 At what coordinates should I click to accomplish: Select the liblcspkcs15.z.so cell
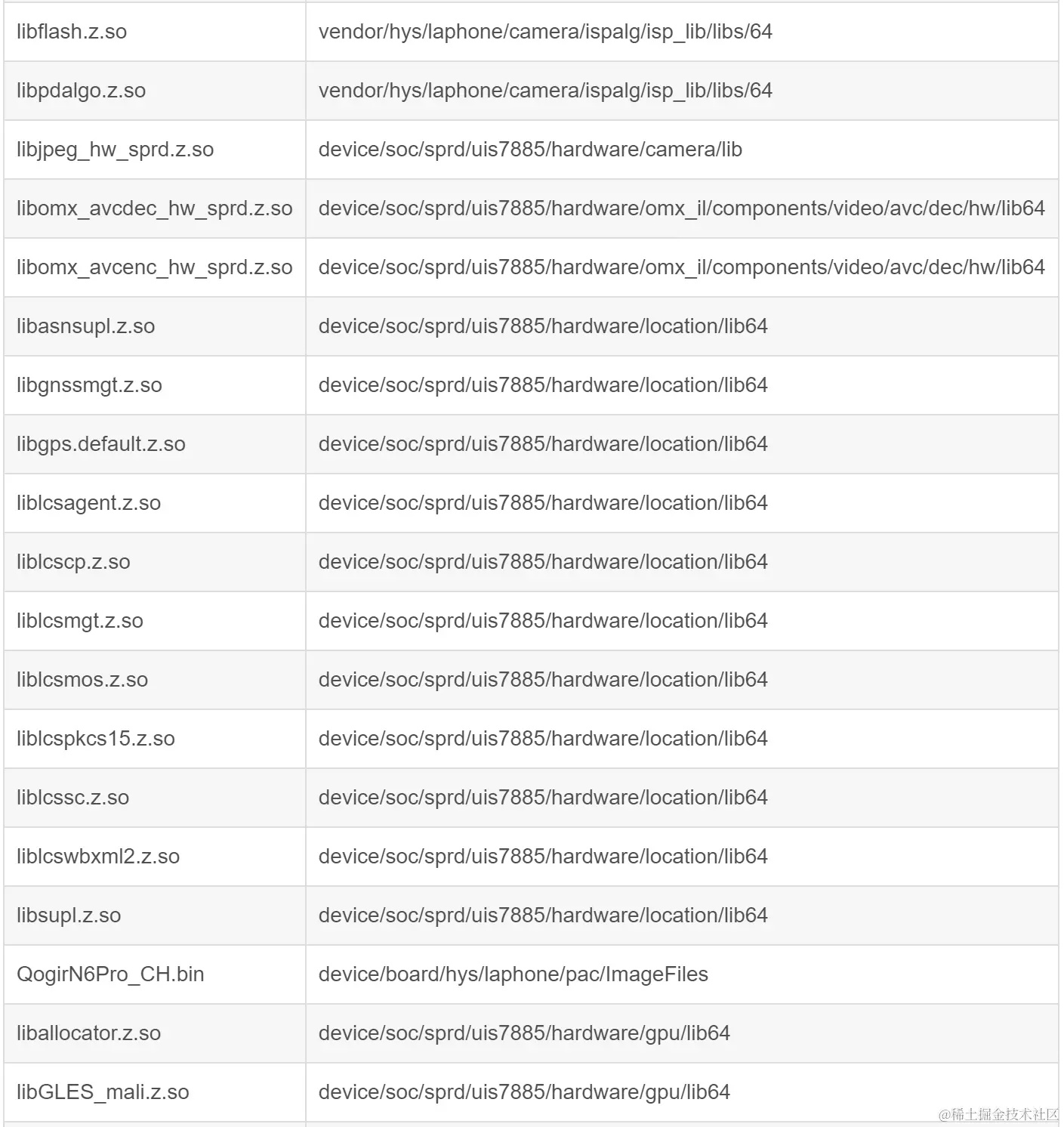point(95,739)
